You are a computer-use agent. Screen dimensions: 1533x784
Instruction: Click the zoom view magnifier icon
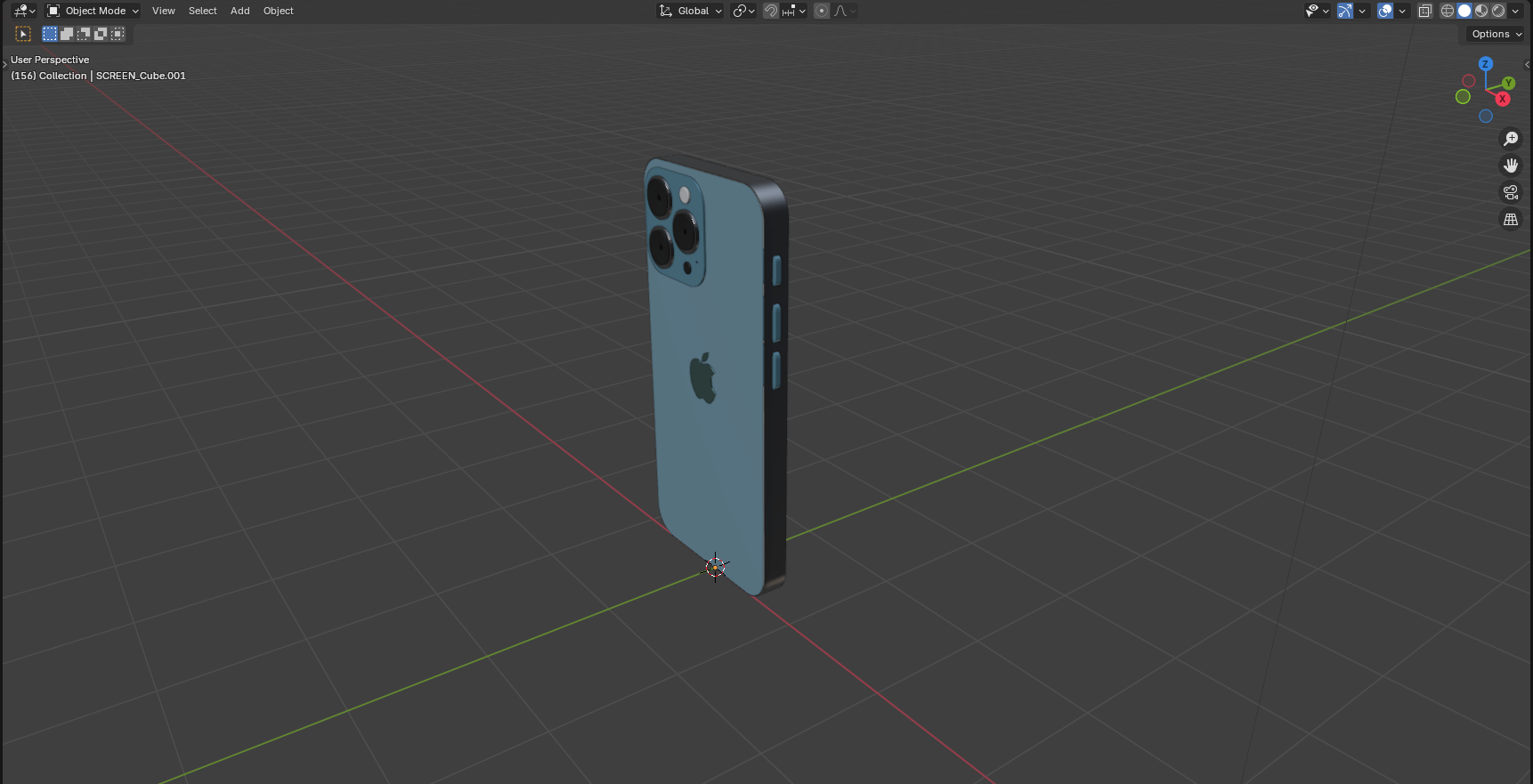click(1511, 139)
